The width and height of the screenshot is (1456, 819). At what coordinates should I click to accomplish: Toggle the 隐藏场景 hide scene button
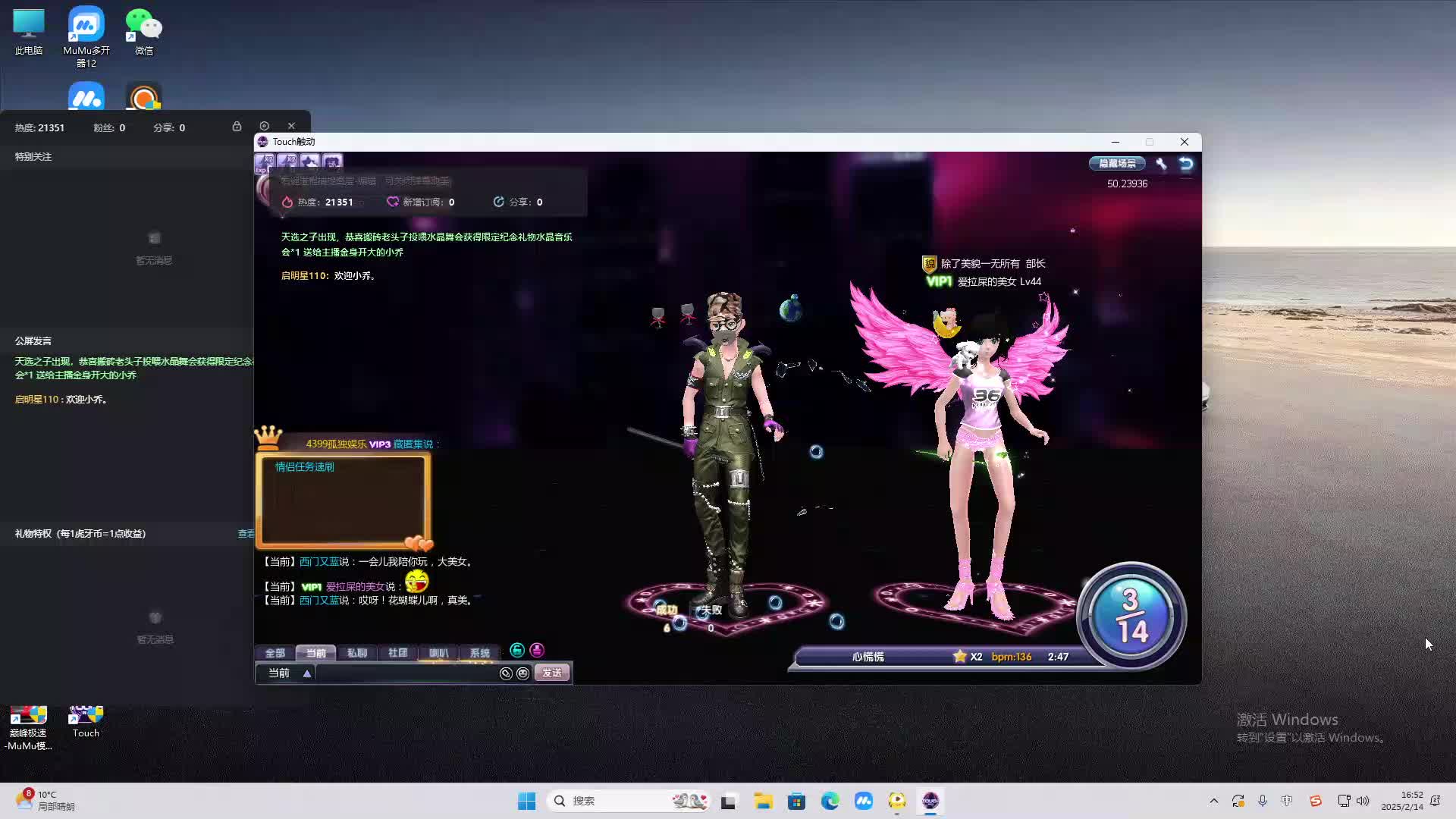tap(1117, 164)
